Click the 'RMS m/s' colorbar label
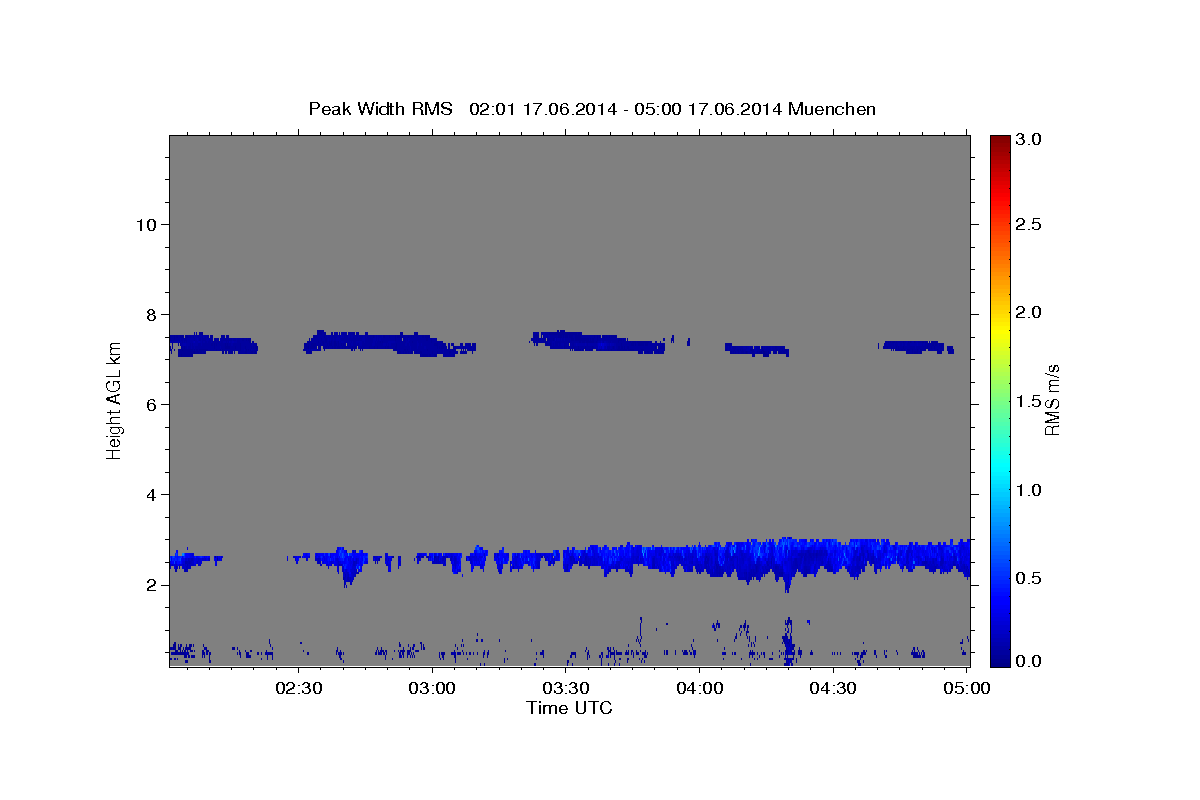Viewport: 1200px width, 800px height. pos(1051,400)
